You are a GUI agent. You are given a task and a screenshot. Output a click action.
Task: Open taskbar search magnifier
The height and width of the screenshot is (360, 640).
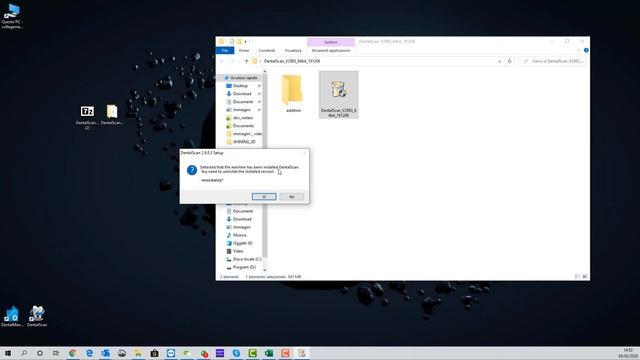(x=24, y=353)
